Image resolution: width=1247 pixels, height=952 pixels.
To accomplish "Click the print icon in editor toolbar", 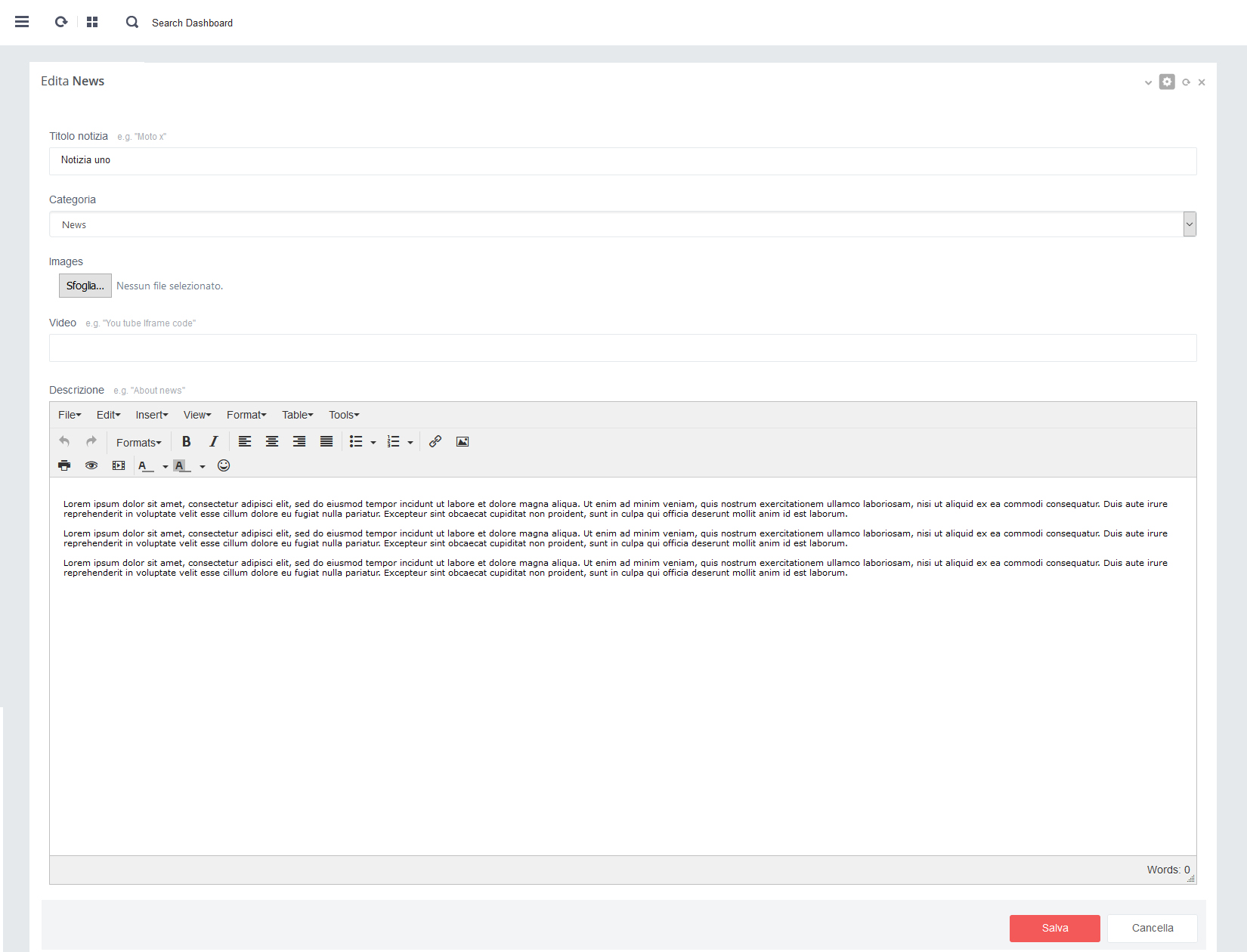I will coord(64,465).
